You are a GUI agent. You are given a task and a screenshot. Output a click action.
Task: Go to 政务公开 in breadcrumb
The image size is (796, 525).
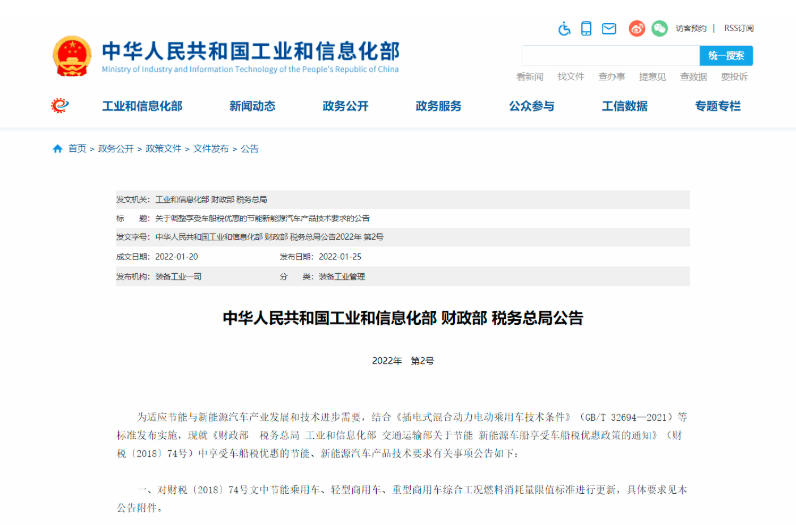pos(116,149)
